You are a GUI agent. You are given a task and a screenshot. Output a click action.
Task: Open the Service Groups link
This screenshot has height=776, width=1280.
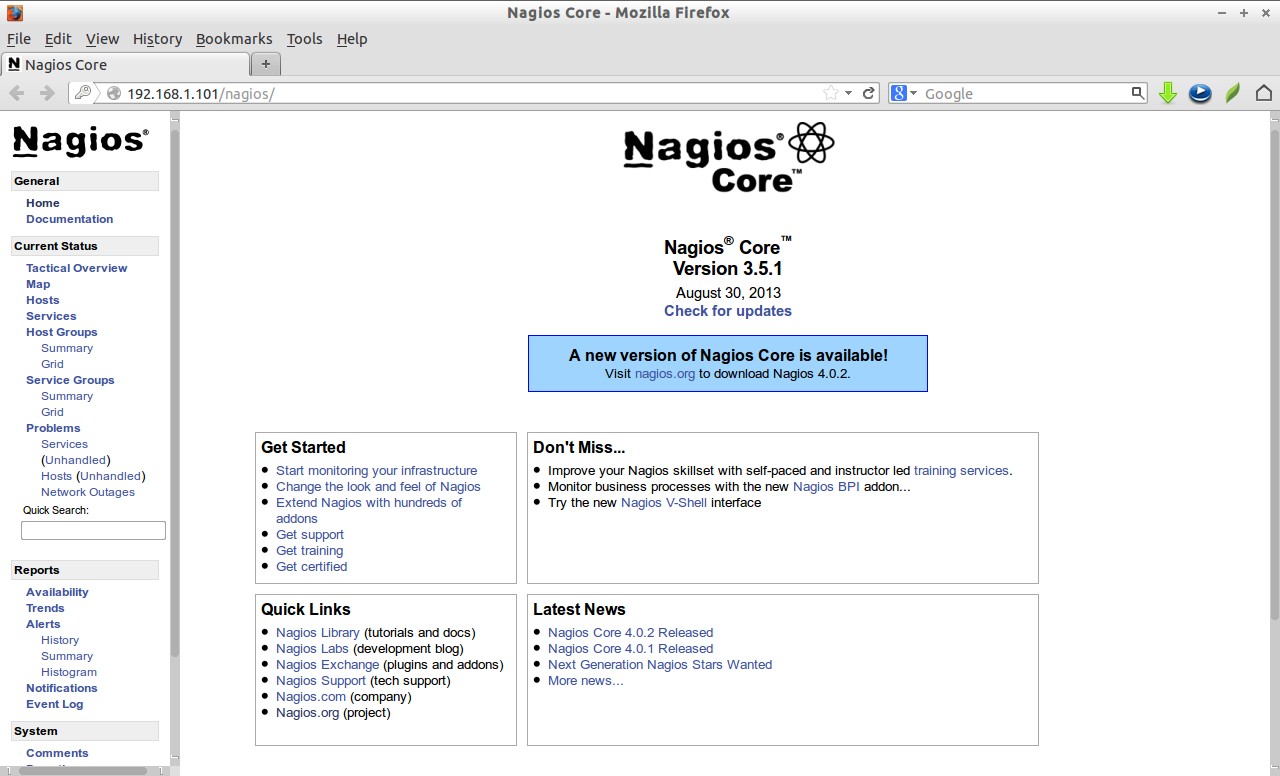70,380
